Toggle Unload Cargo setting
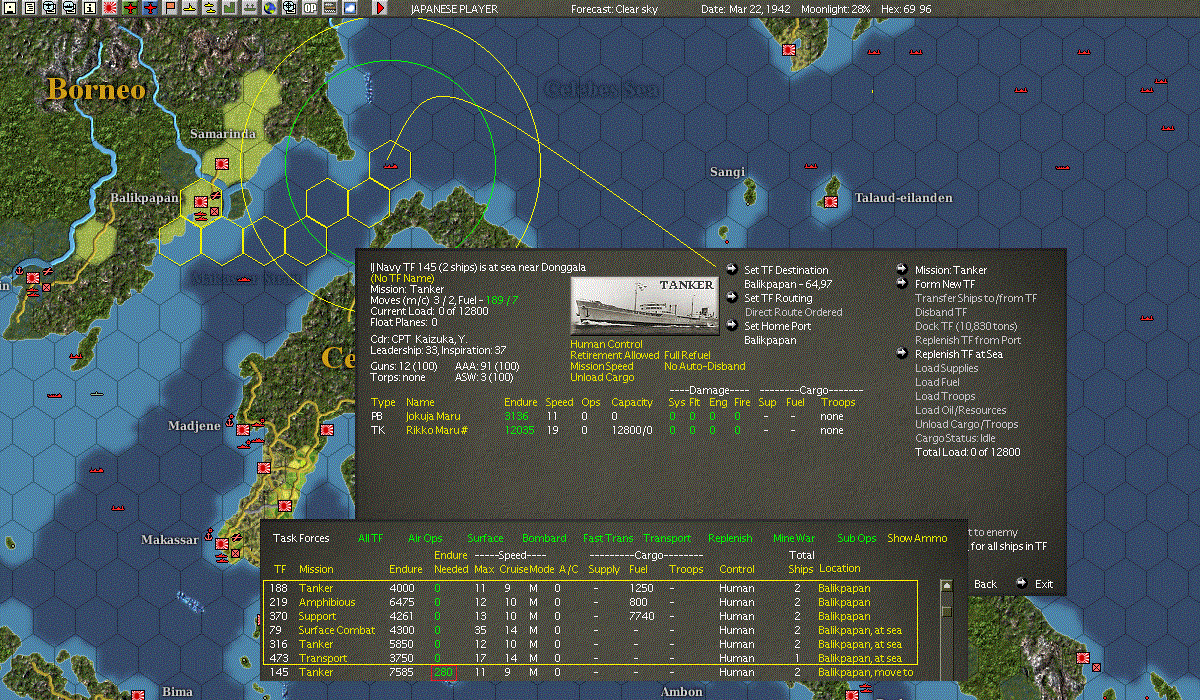Image resolution: width=1200 pixels, height=700 pixels. [600, 378]
